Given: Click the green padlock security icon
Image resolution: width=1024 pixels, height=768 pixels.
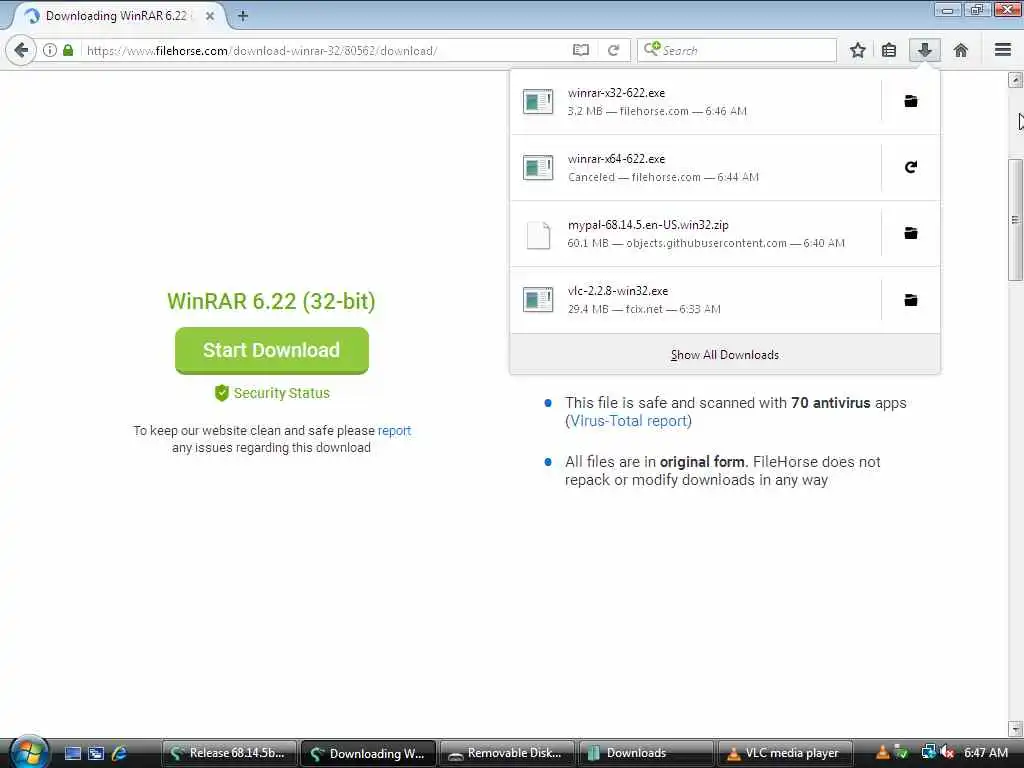Looking at the screenshot, I should (68, 50).
